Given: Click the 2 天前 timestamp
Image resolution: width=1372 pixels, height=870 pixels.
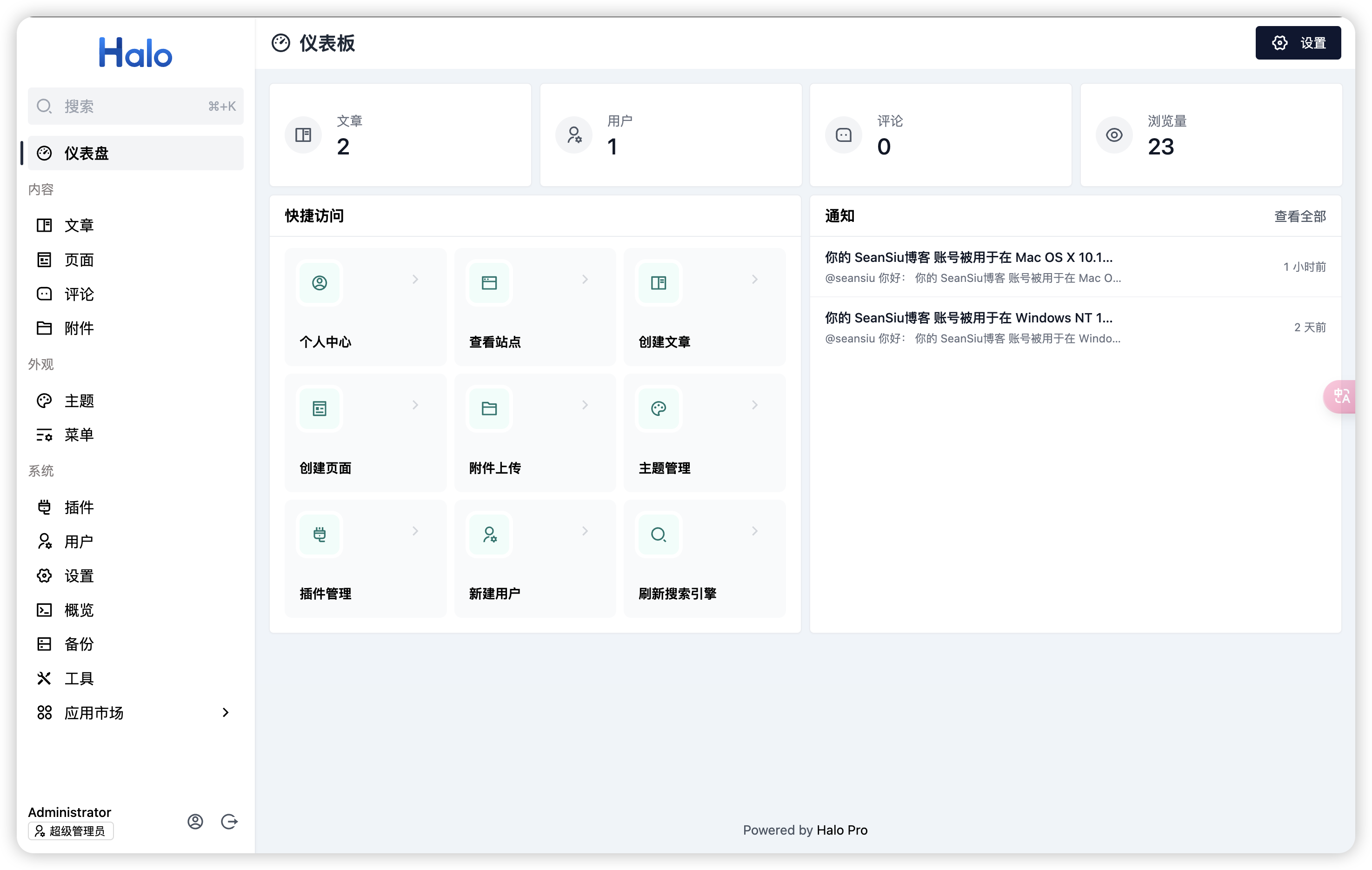Looking at the screenshot, I should (1310, 327).
